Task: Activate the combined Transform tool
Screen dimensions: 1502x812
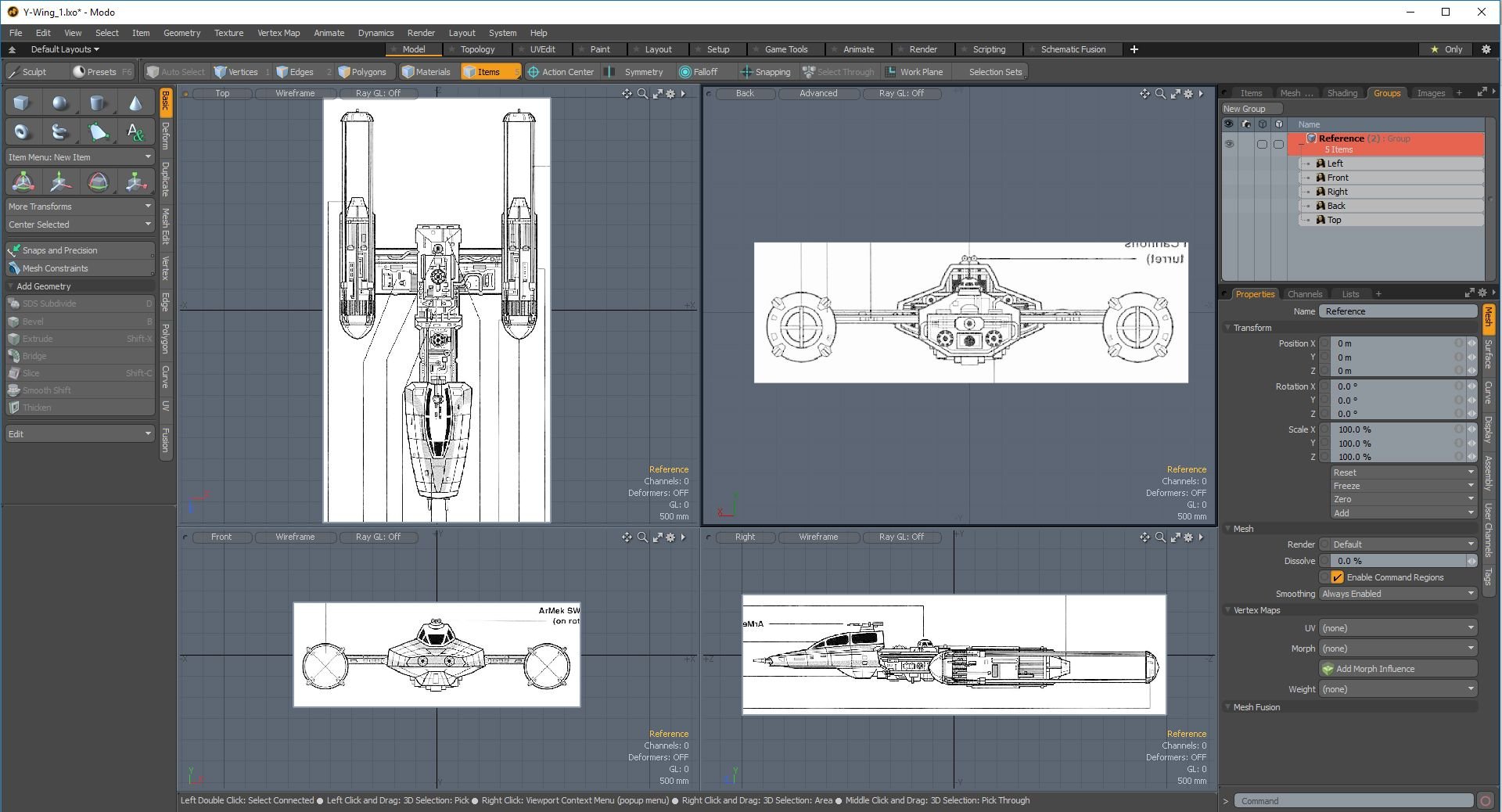Action: pyautogui.click(x=22, y=182)
